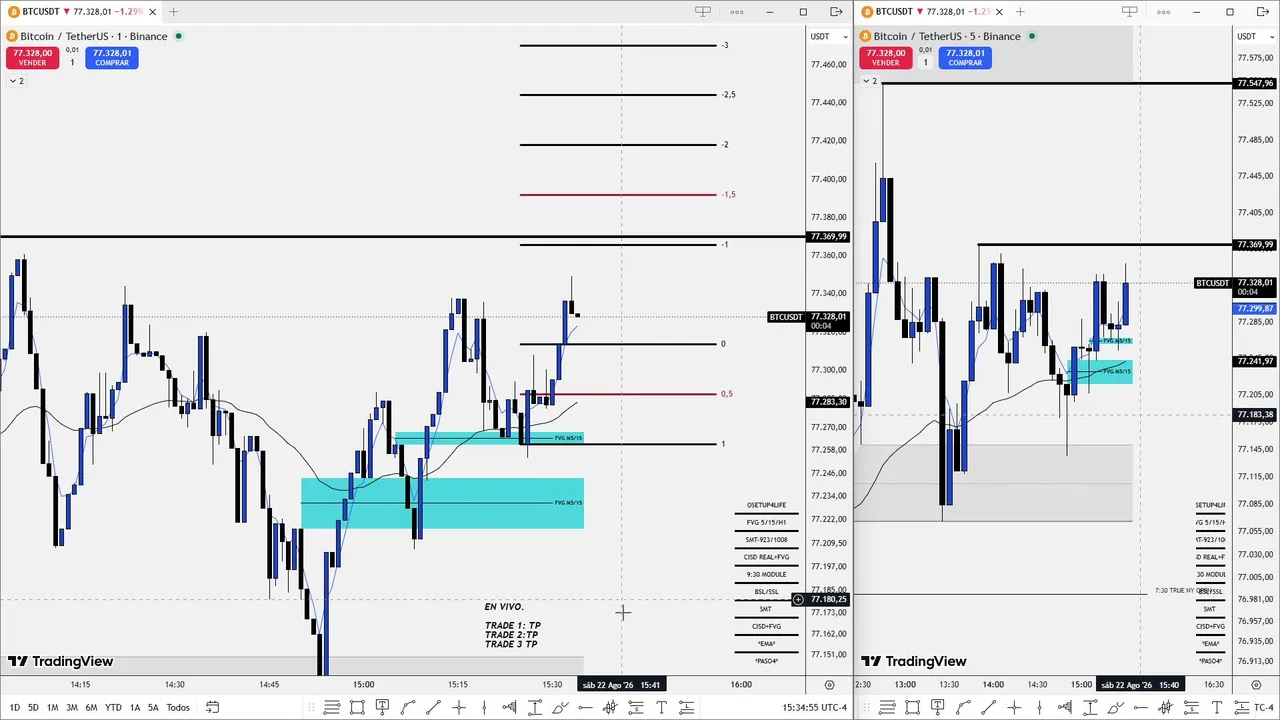Select cross line tool in right window toolbar

tap(1014, 708)
